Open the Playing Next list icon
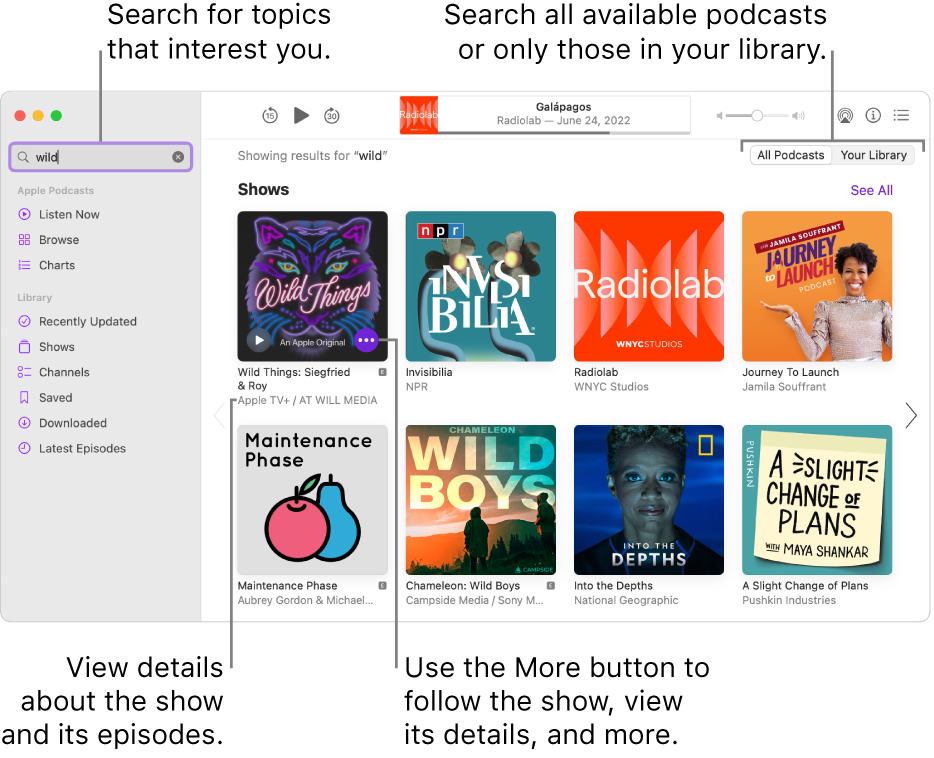Screen dimensions: 934x758 [901, 116]
